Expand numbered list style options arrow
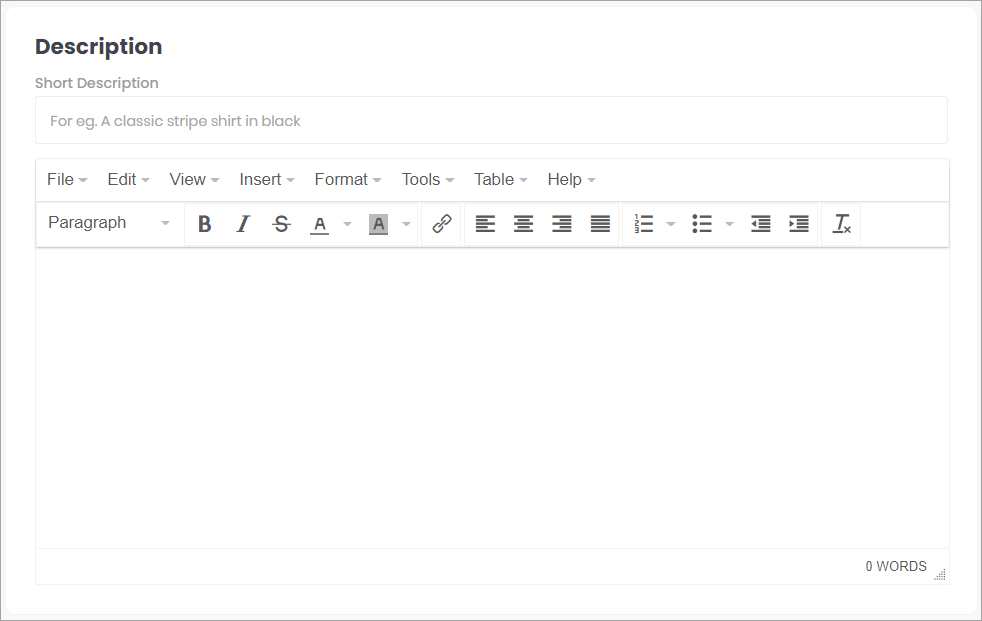 671,224
